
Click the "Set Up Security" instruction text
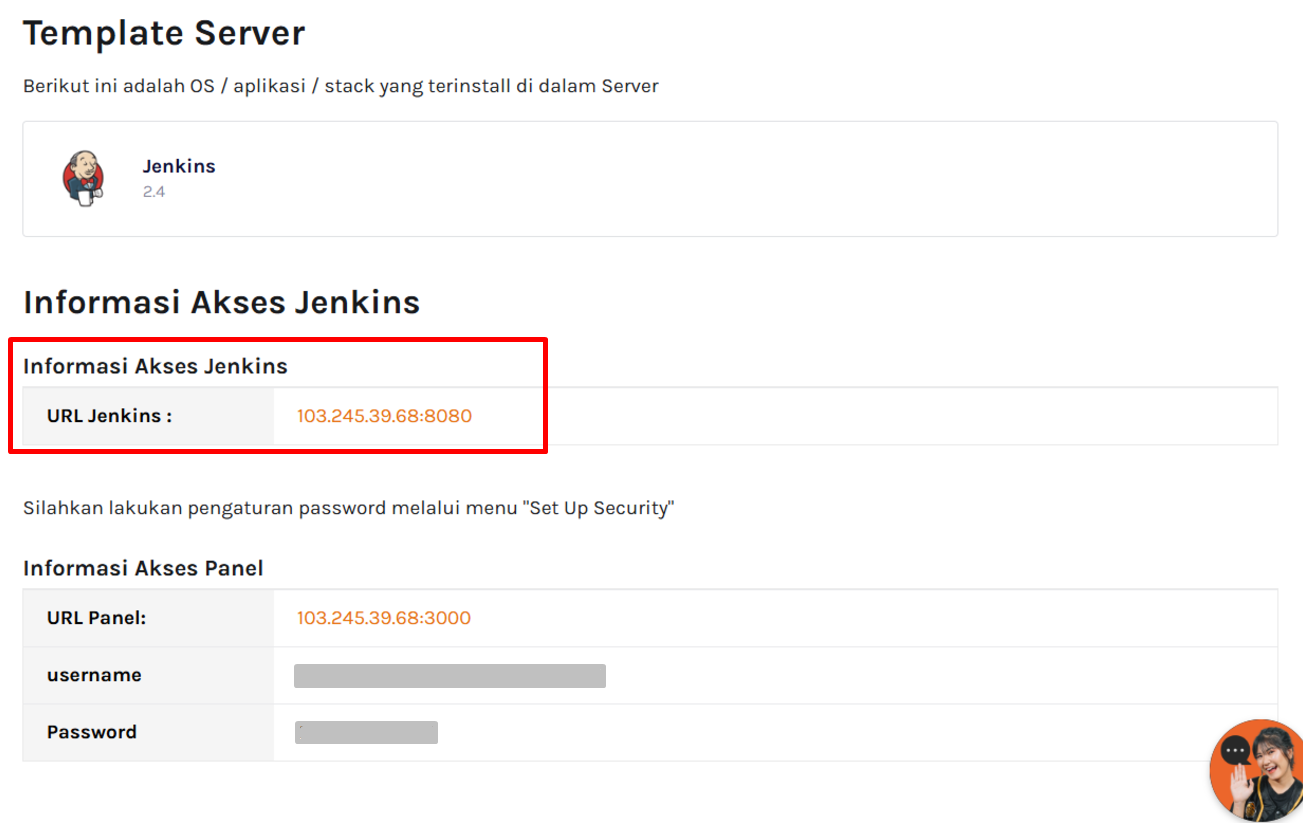[x=348, y=508]
